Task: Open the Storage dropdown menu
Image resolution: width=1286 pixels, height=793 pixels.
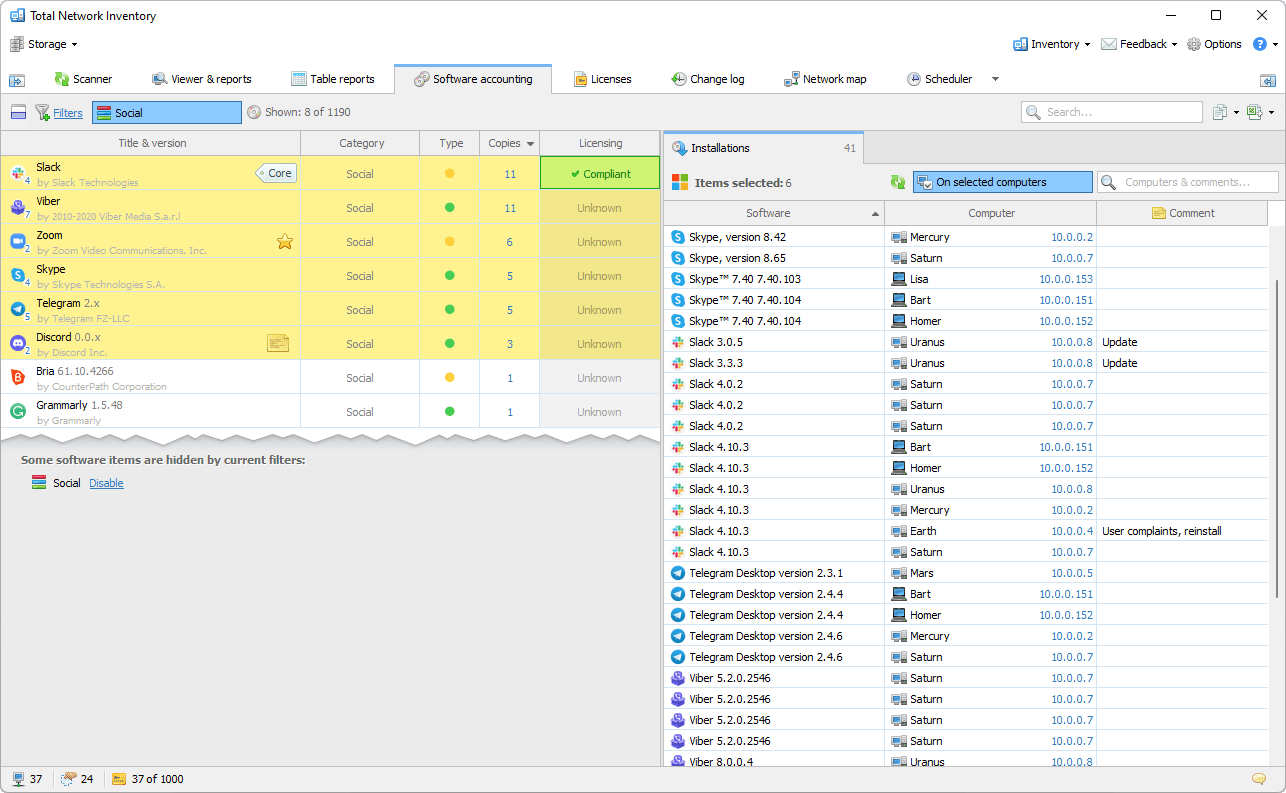Action: pyautogui.click(x=45, y=44)
